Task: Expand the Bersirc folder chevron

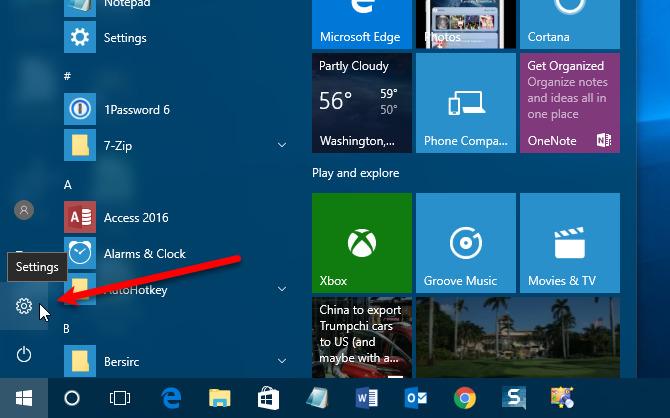Action: pyautogui.click(x=282, y=360)
